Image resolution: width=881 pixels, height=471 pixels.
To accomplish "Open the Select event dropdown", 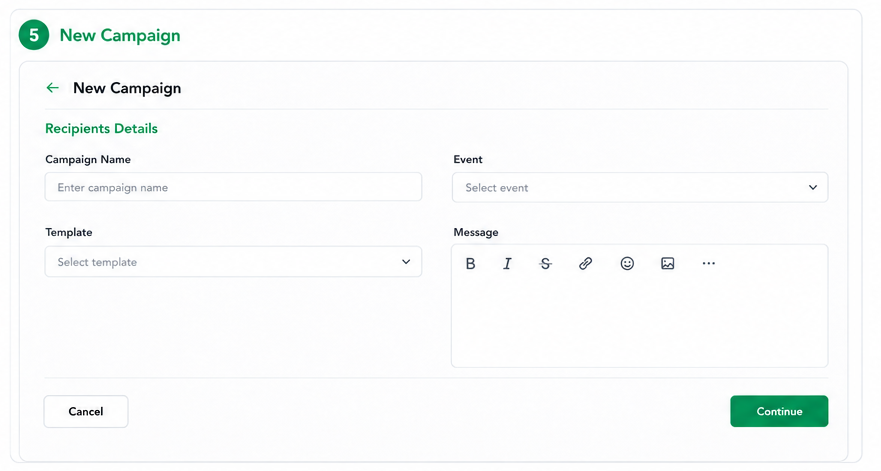I will (x=640, y=187).
